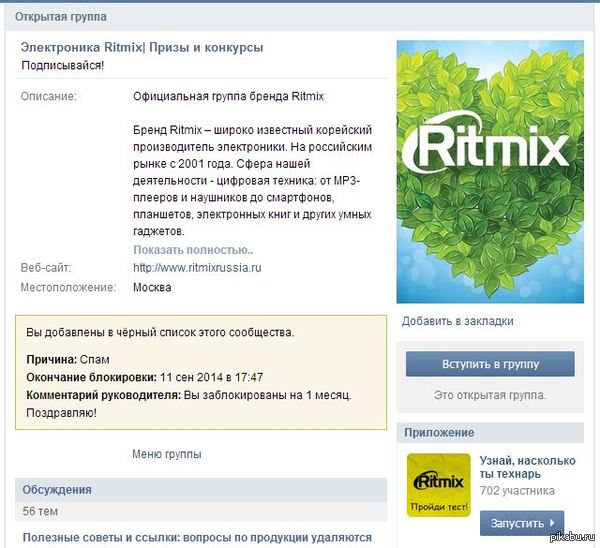
Task: Click the '702 участника' member count
Action: pos(517,491)
